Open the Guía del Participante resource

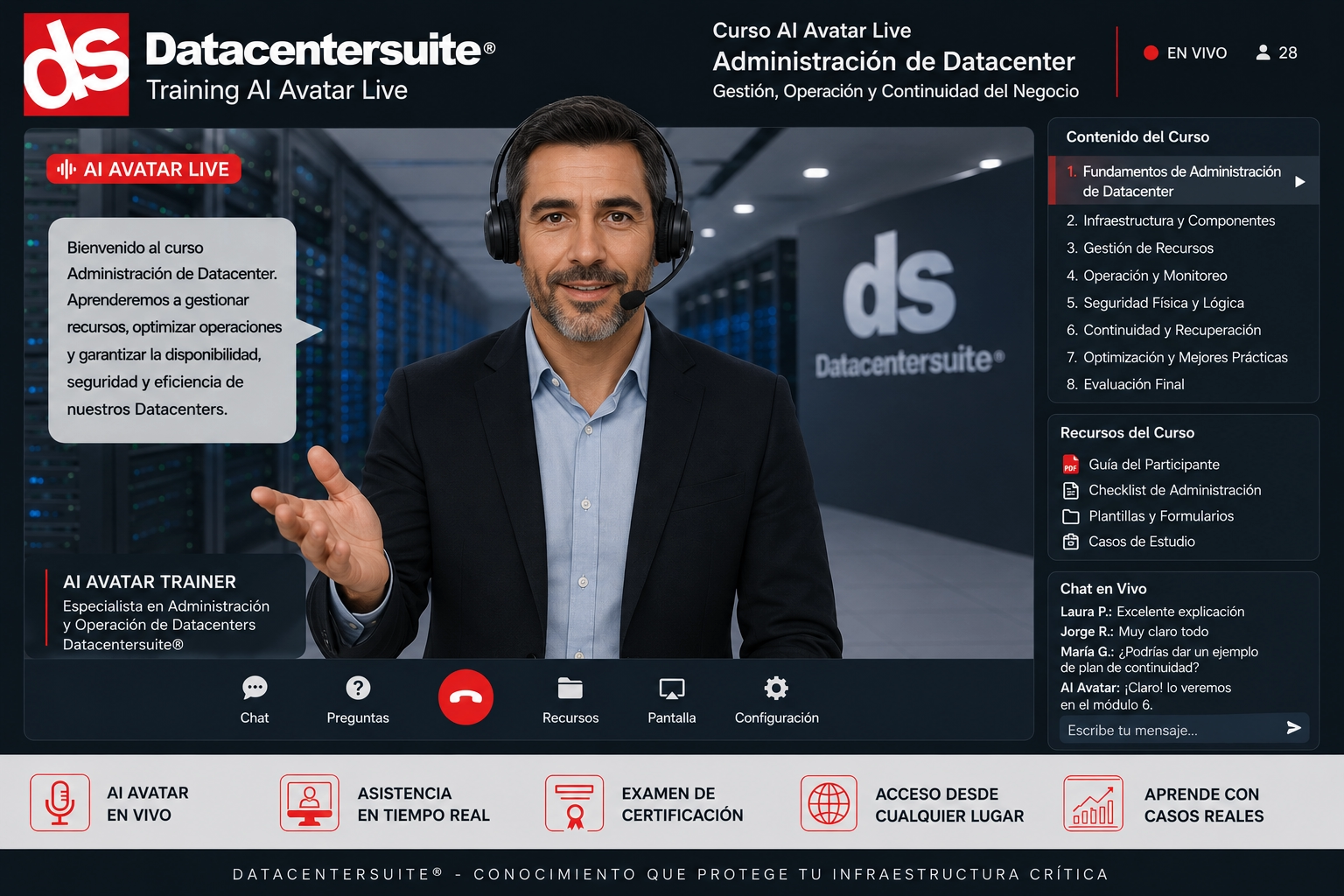click(1154, 465)
